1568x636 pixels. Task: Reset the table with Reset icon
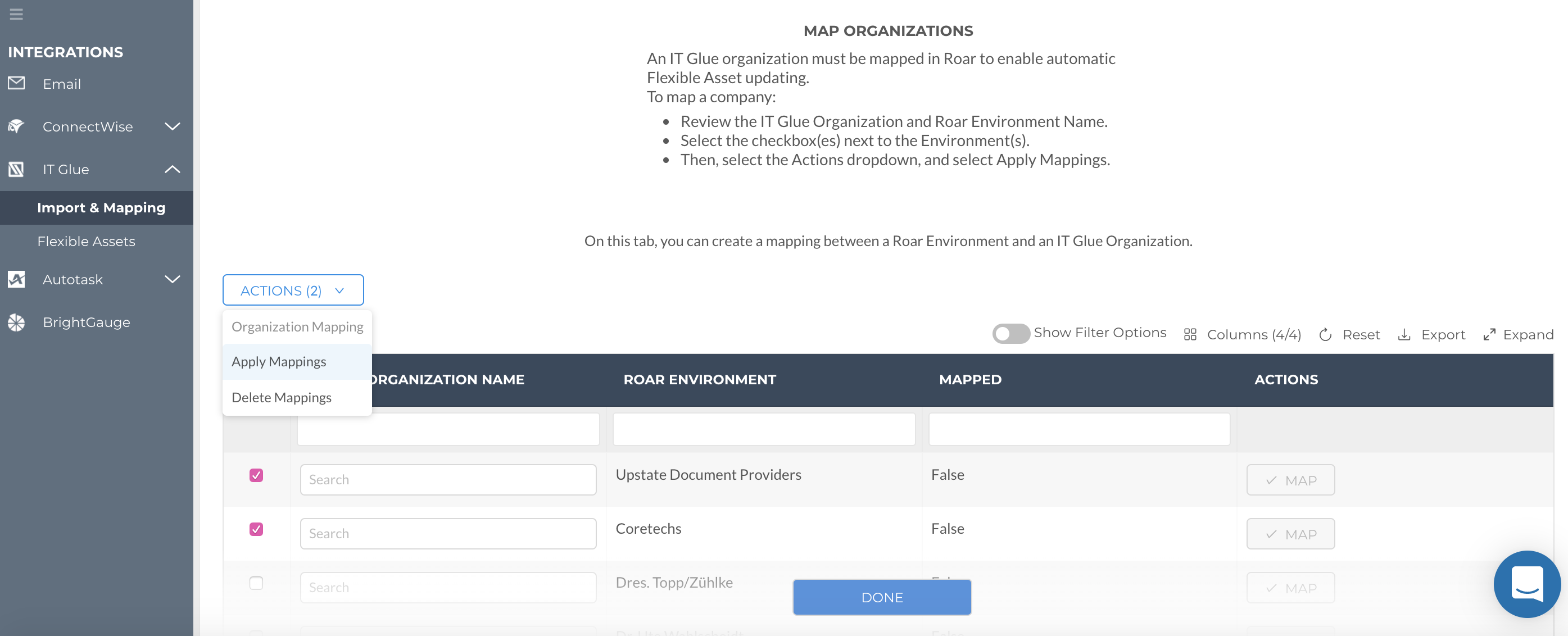pos(1325,335)
